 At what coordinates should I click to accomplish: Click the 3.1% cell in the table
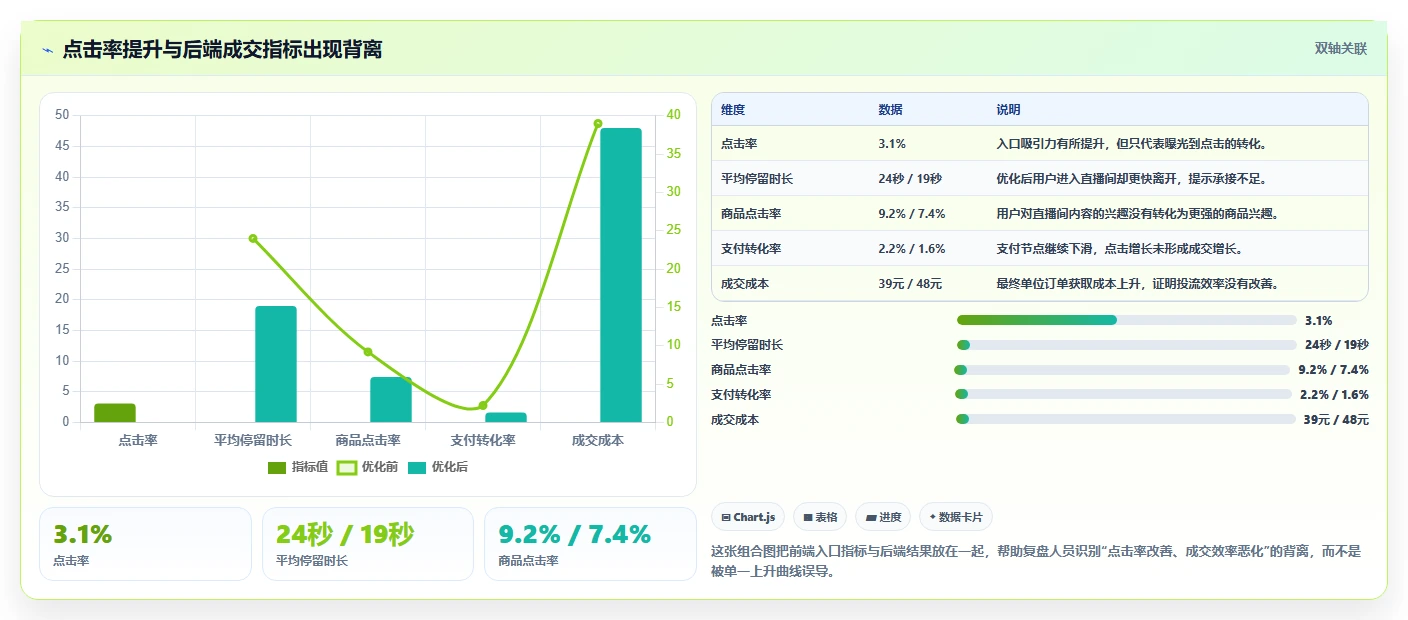[892, 144]
